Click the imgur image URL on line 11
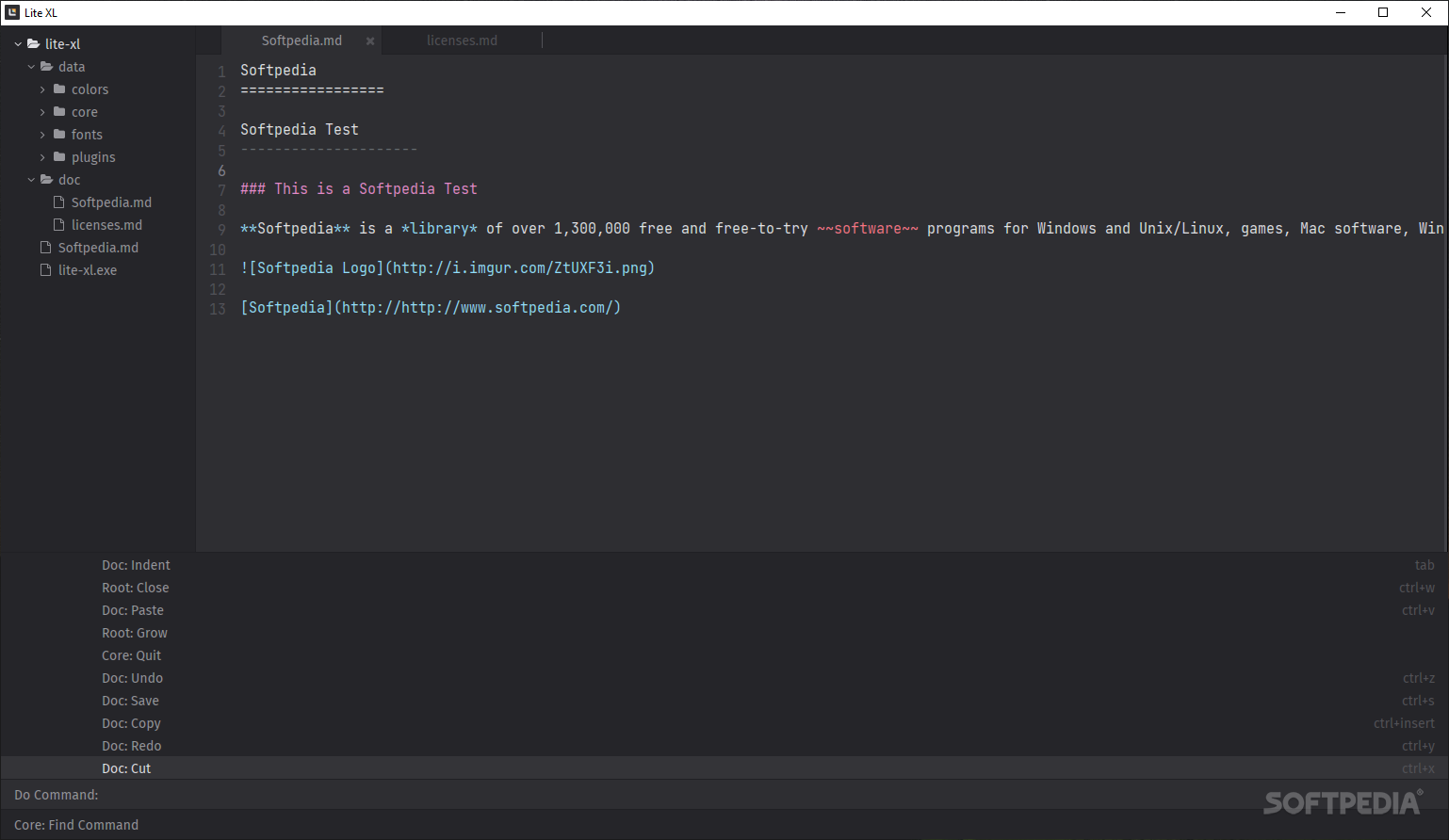Viewport: 1449px width, 840px height. click(x=520, y=267)
